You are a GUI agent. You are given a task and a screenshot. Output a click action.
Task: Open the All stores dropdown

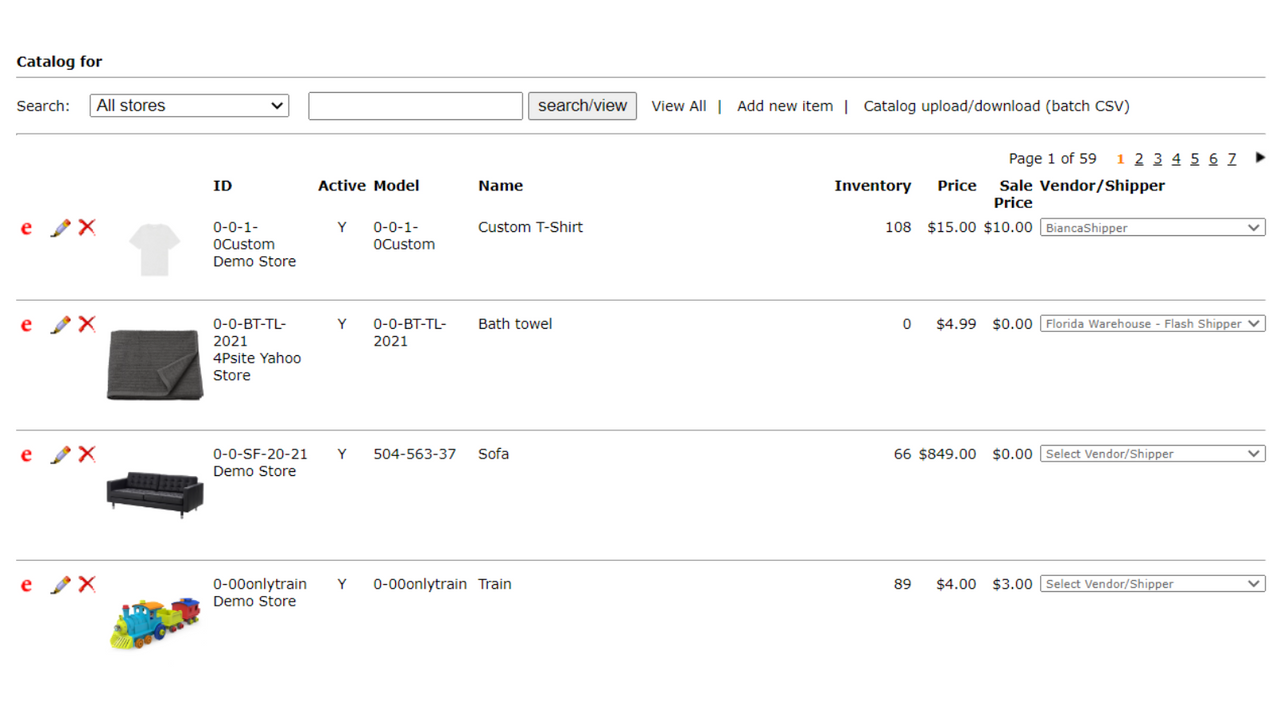pyautogui.click(x=188, y=105)
